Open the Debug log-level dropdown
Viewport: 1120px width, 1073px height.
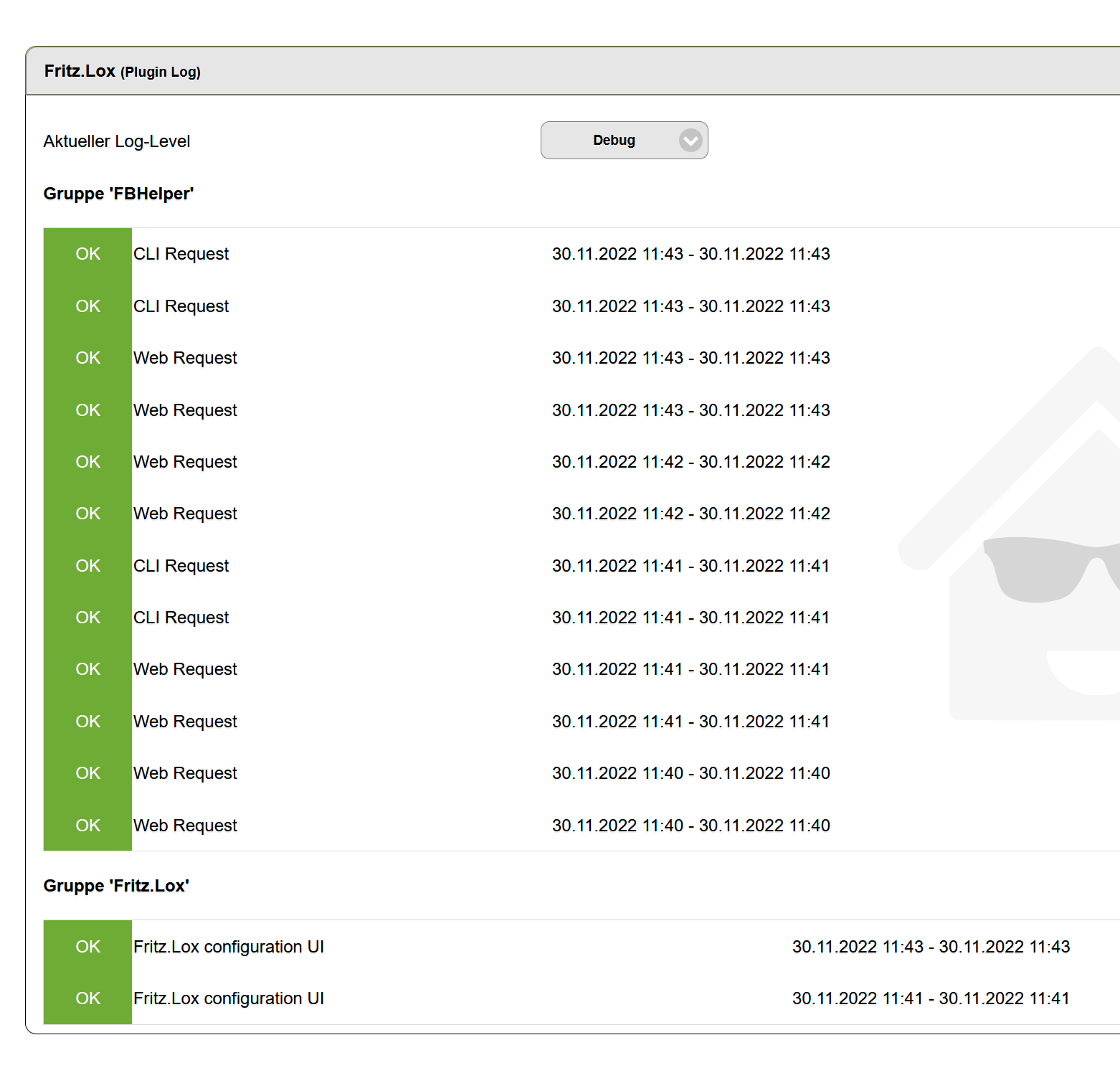tap(624, 141)
